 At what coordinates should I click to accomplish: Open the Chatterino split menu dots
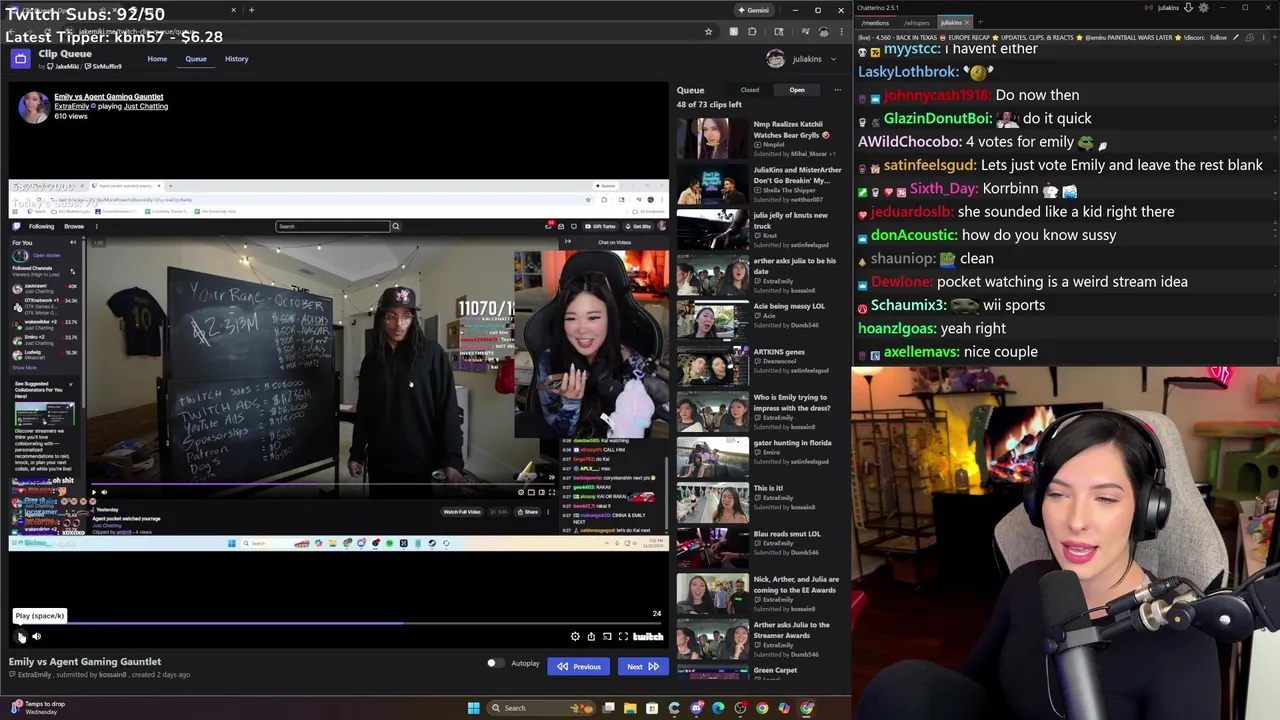tap(1263, 37)
